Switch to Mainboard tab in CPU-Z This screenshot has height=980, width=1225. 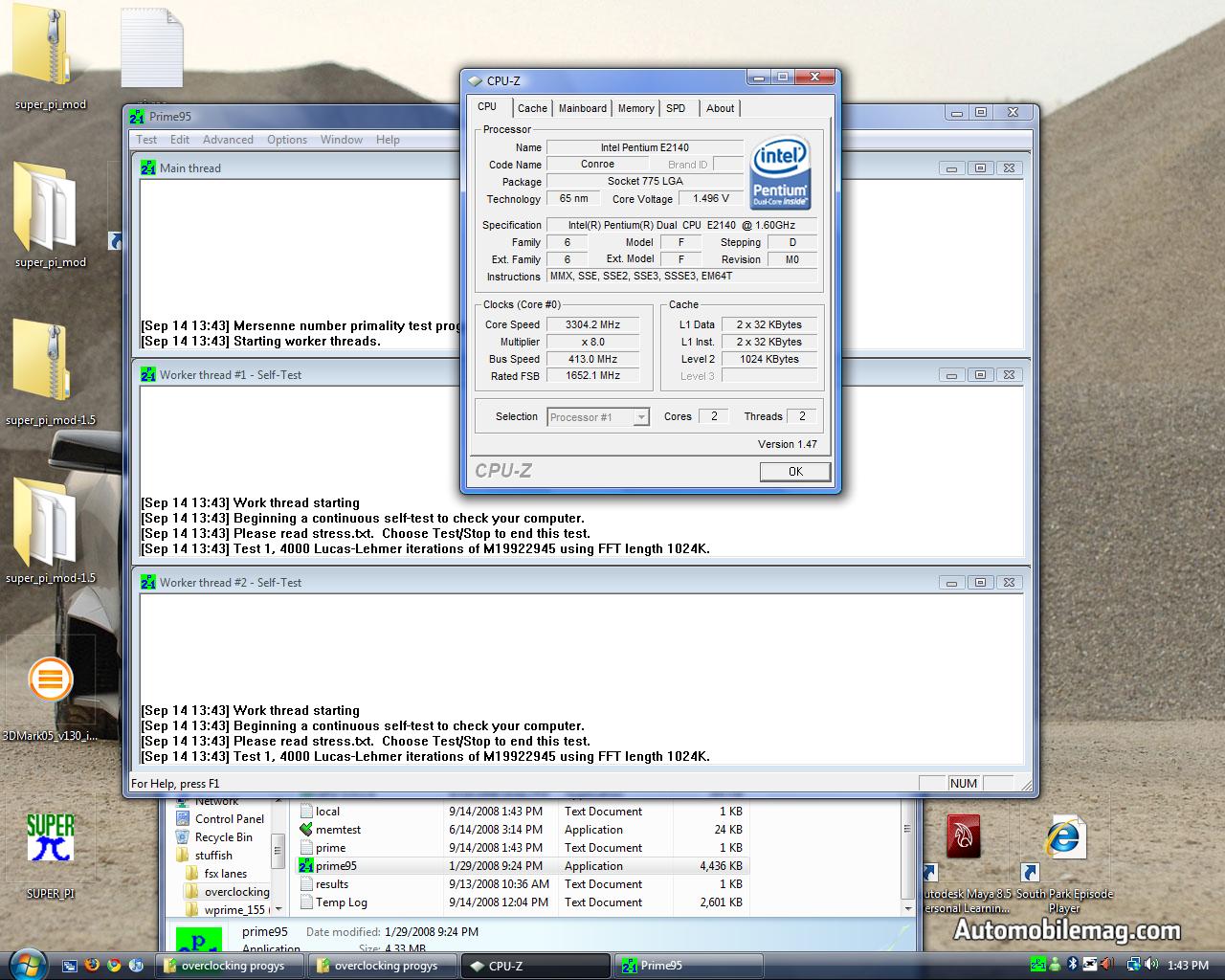[x=582, y=108]
